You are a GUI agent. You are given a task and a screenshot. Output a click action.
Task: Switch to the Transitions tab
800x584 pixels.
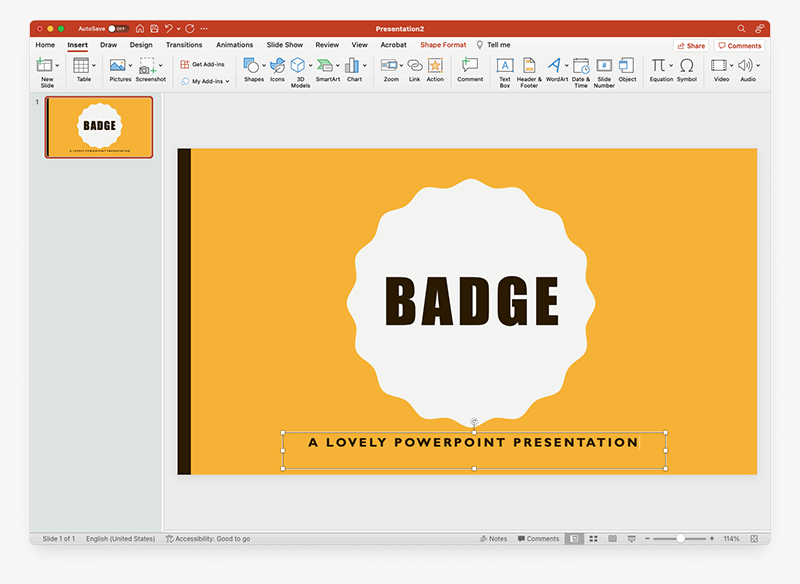pos(183,45)
